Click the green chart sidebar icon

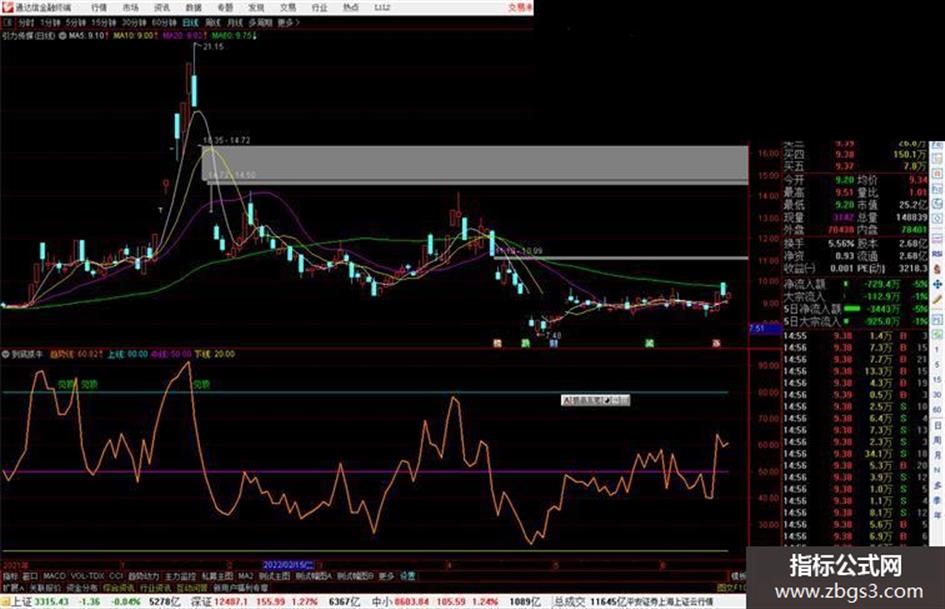(x=937, y=334)
